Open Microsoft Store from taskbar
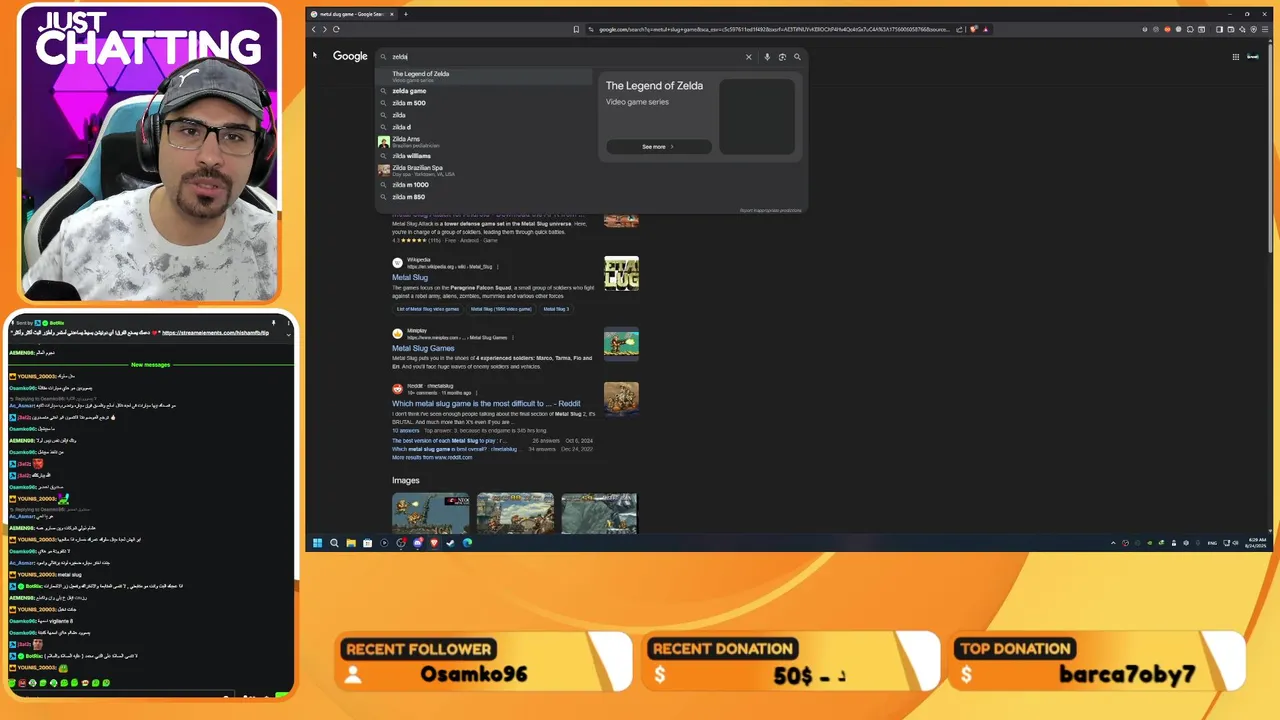 point(367,543)
